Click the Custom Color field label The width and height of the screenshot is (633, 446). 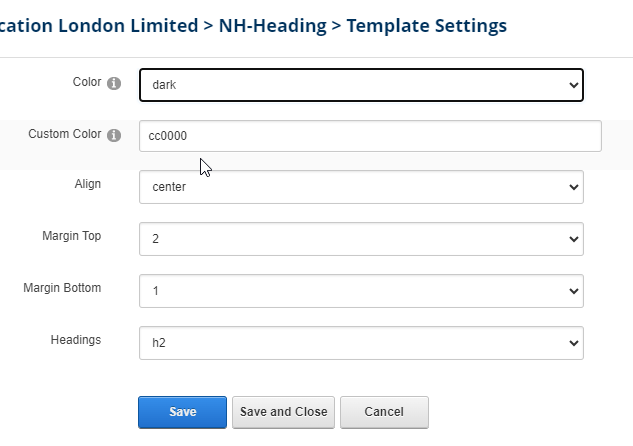64,134
